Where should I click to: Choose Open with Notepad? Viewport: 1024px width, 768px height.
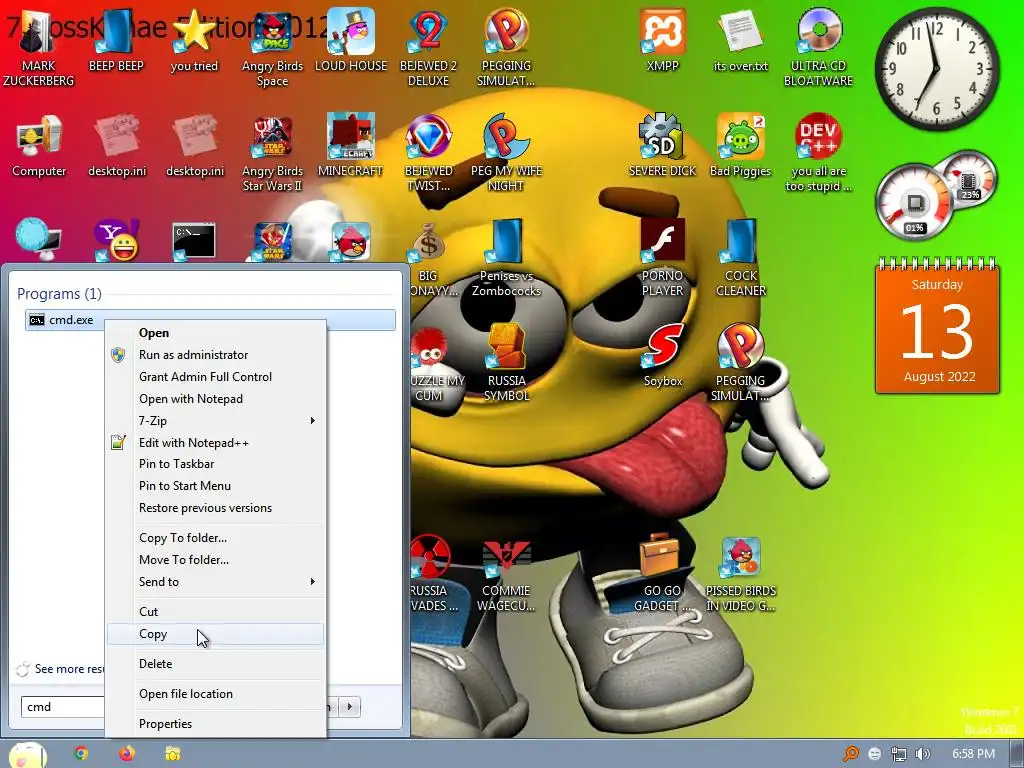pos(216,399)
